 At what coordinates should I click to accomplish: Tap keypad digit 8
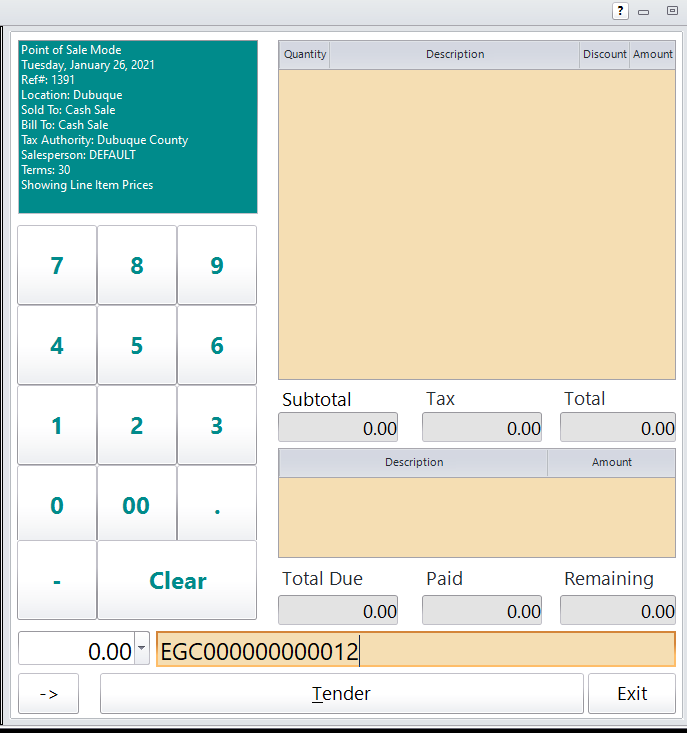pos(137,265)
